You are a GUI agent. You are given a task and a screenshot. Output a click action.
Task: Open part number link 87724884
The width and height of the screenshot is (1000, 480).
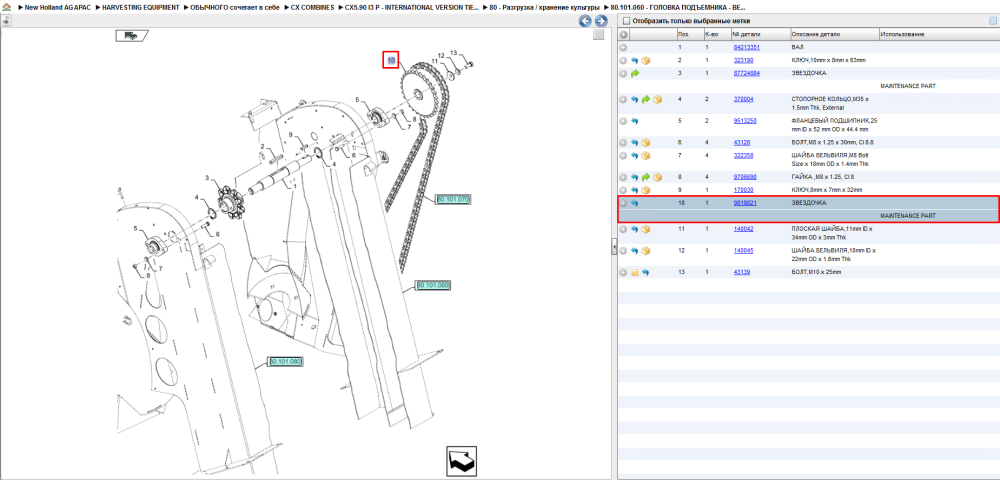(746, 74)
